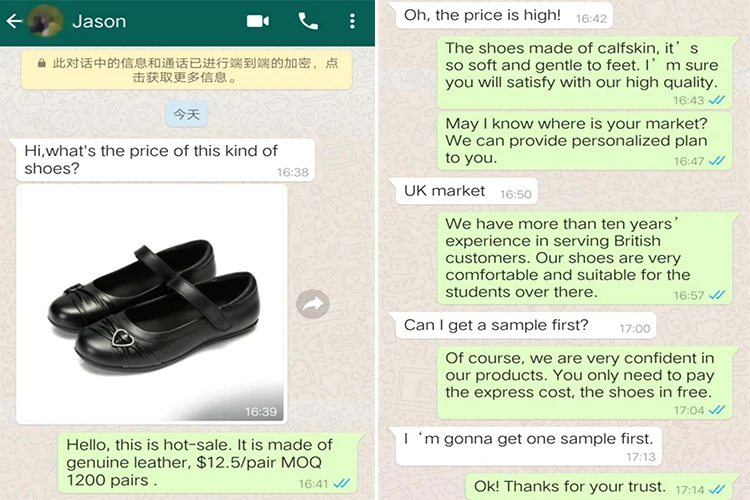
Task: Open the contact name Jason
Action: pos(99,22)
